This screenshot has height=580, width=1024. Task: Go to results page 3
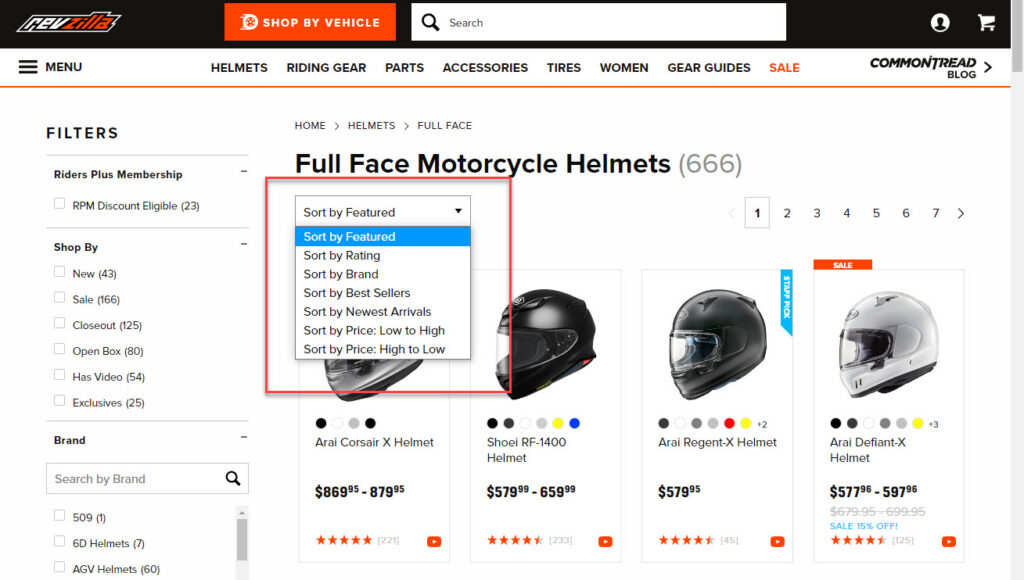coord(816,214)
